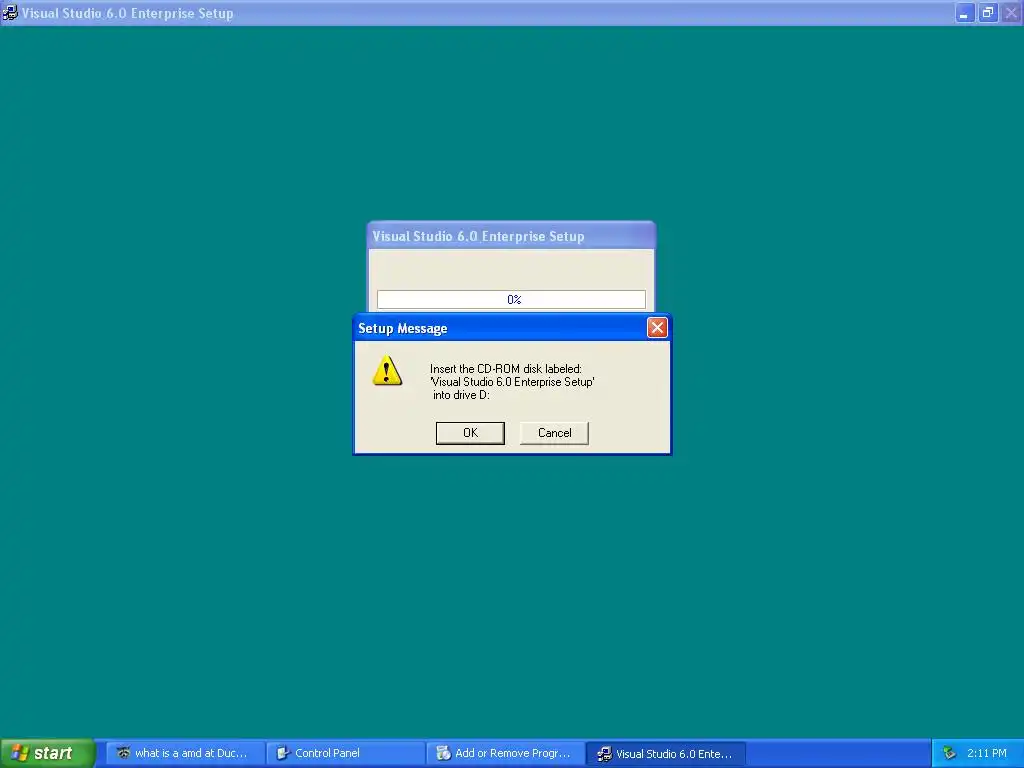Click the 'Insert the CD-ROM disk labeled:' text
The image size is (1024, 768).
click(x=505, y=369)
